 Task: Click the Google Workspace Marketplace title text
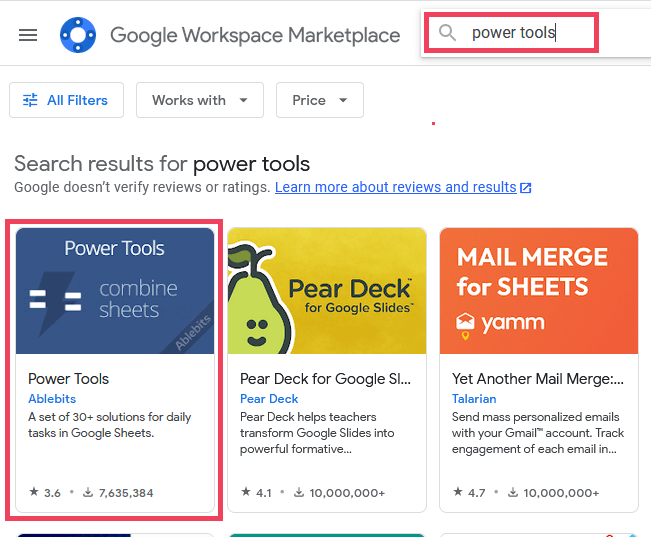tap(255, 35)
